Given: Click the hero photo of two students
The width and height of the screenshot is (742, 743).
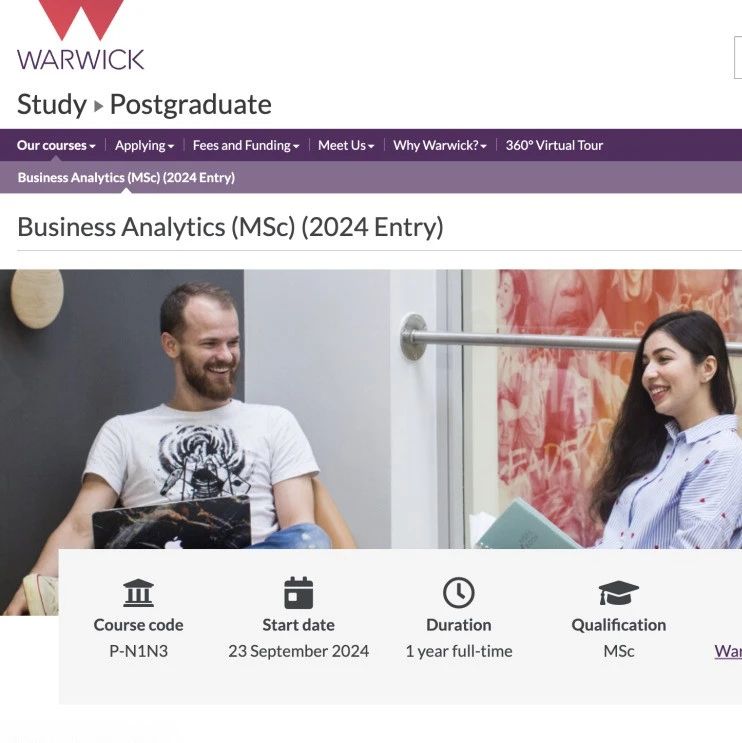Looking at the screenshot, I should coord(371,409).
